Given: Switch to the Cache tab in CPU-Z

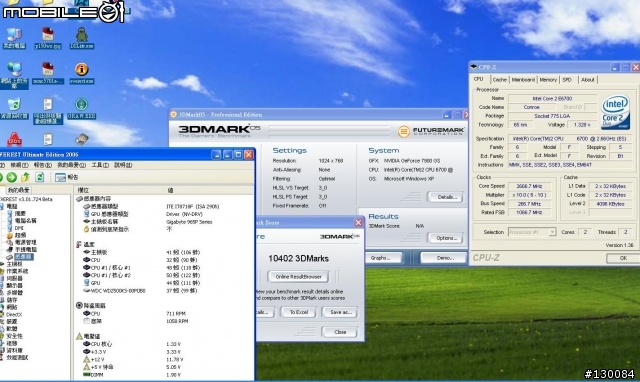Looking at the screenshot, I should pos(499,80).
